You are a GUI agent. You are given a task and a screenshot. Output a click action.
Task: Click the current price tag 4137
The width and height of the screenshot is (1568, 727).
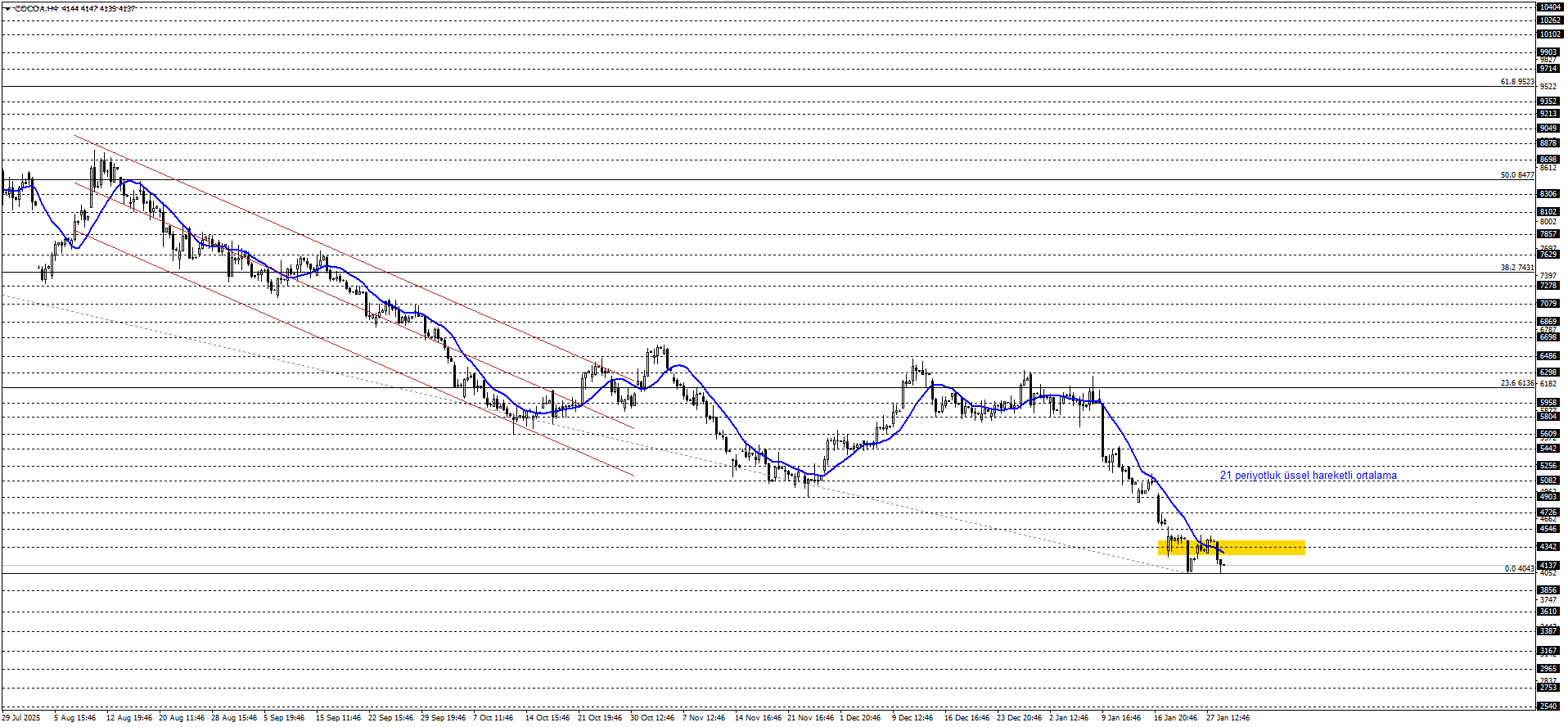click(1548, 565)
